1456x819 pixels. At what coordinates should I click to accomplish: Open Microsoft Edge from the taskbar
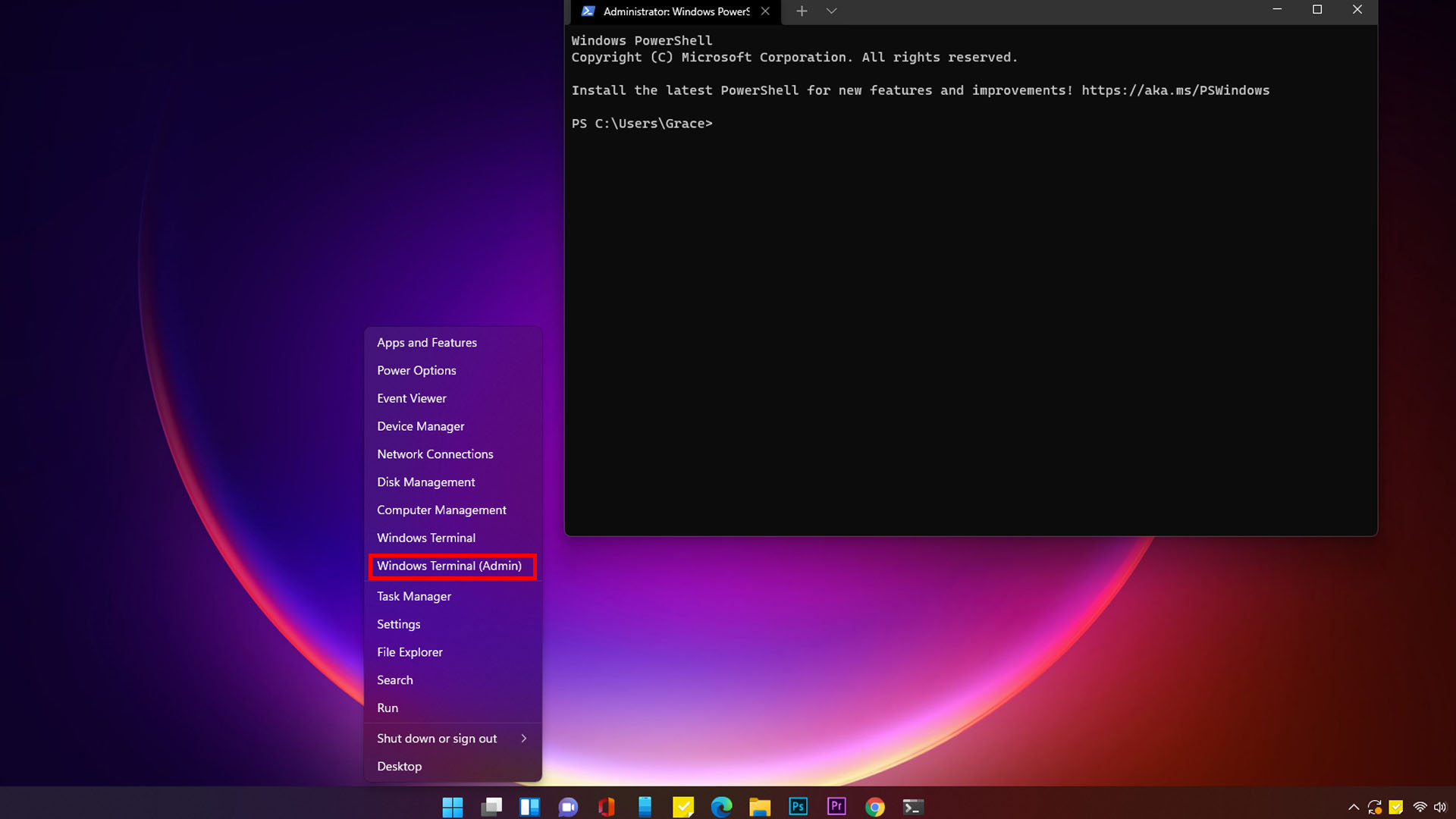click(722, 806)
